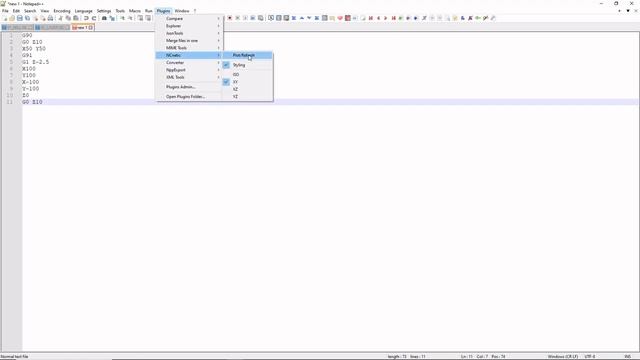Image resolution: width=640 pixels, height=360 pixels.
Task: Click the Paste toolbar icon
Action: pyautogui.click(x=76, y=18)
